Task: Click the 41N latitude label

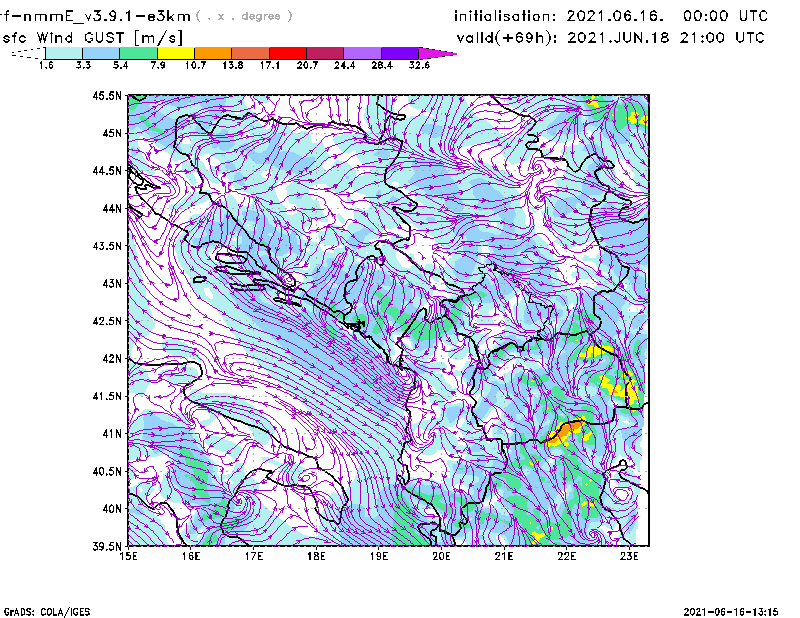Action: [x=112, y=434]
